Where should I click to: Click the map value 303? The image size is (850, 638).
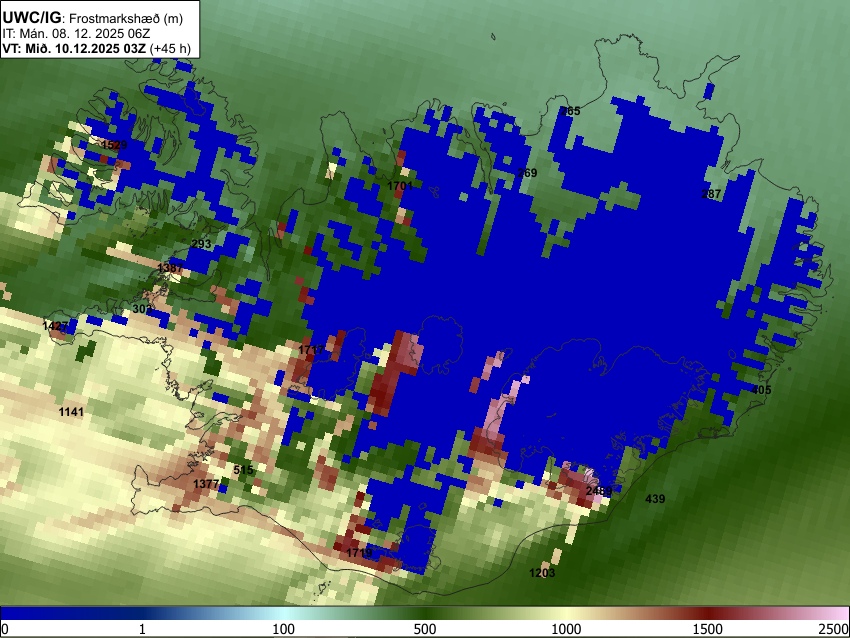[142, 309]
